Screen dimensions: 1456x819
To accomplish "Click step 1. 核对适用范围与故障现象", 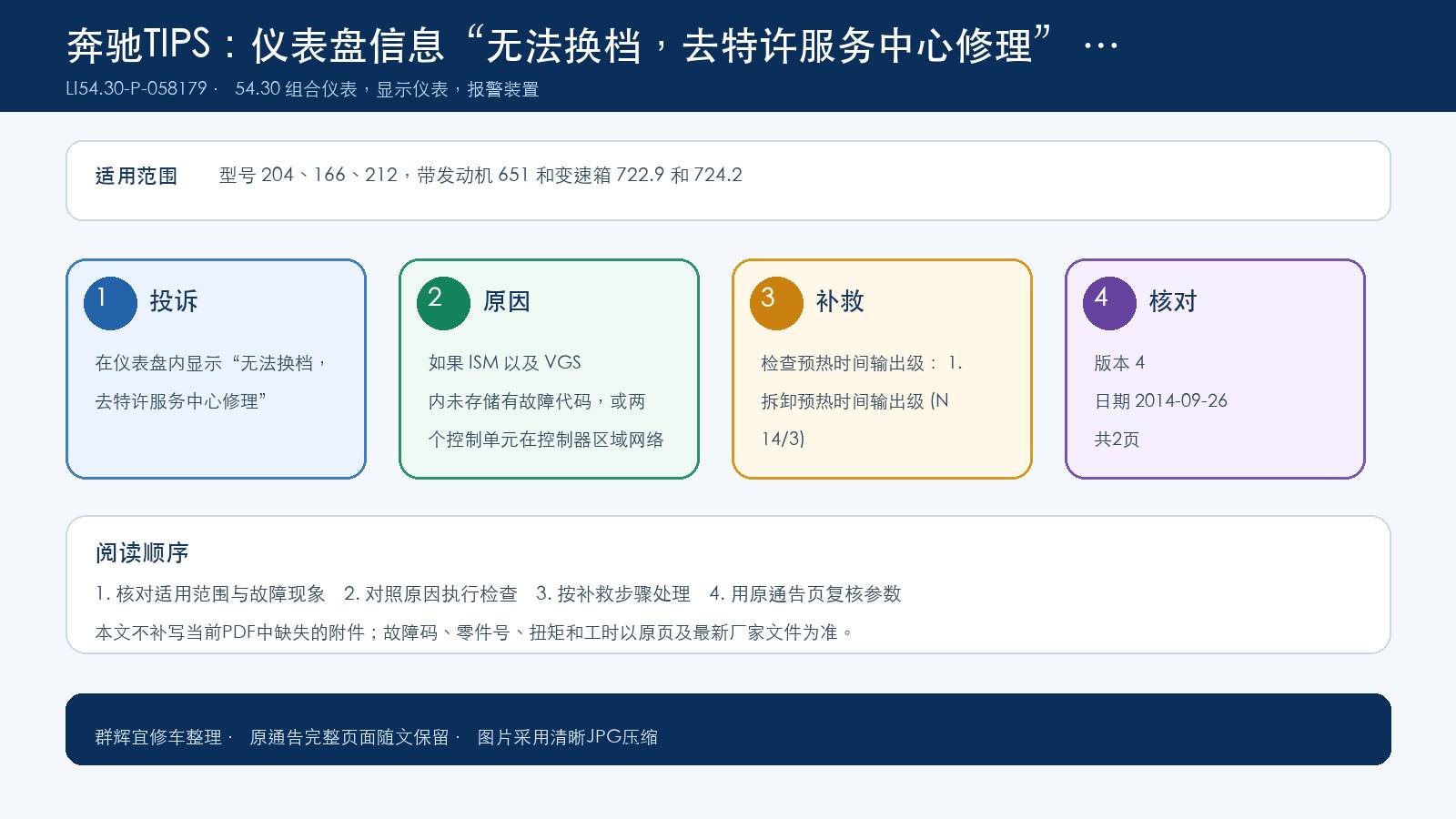I will tap(210, 594).
